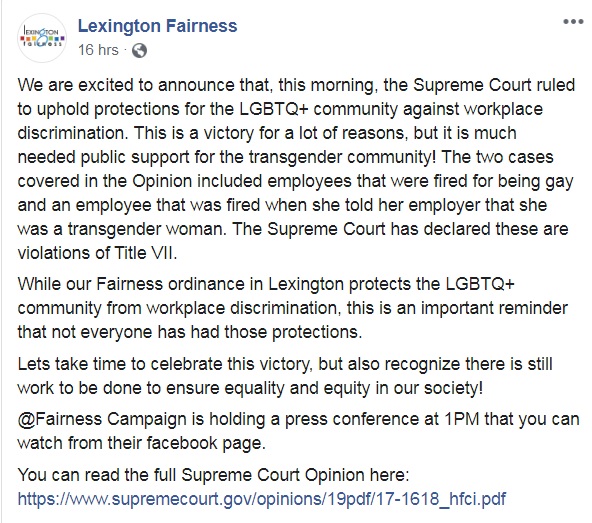Click 'that not everyone has had those protections' line
The width and height of the screenshot is (592, 523).
190,332
